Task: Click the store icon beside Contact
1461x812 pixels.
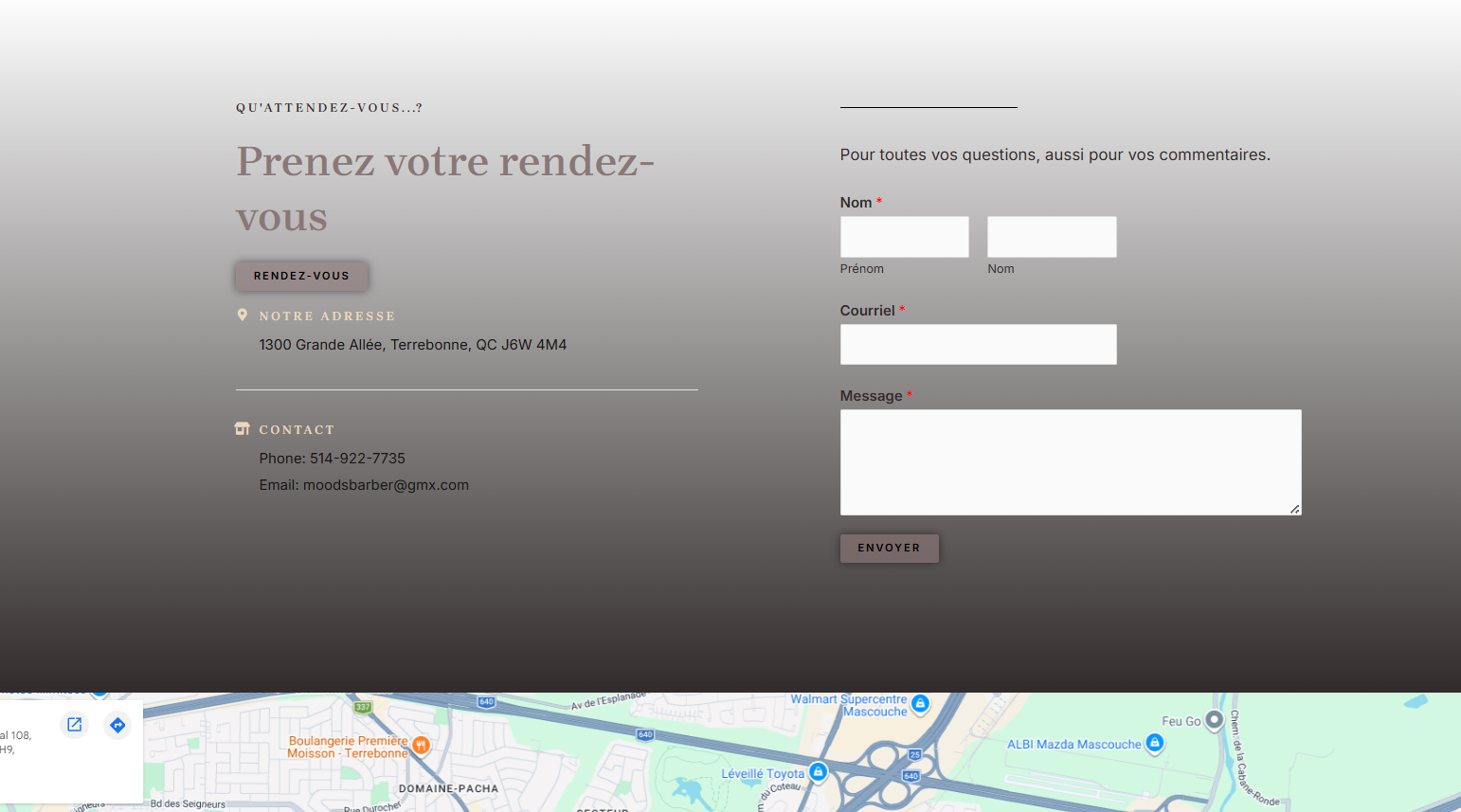Action: tap(243, 428)
